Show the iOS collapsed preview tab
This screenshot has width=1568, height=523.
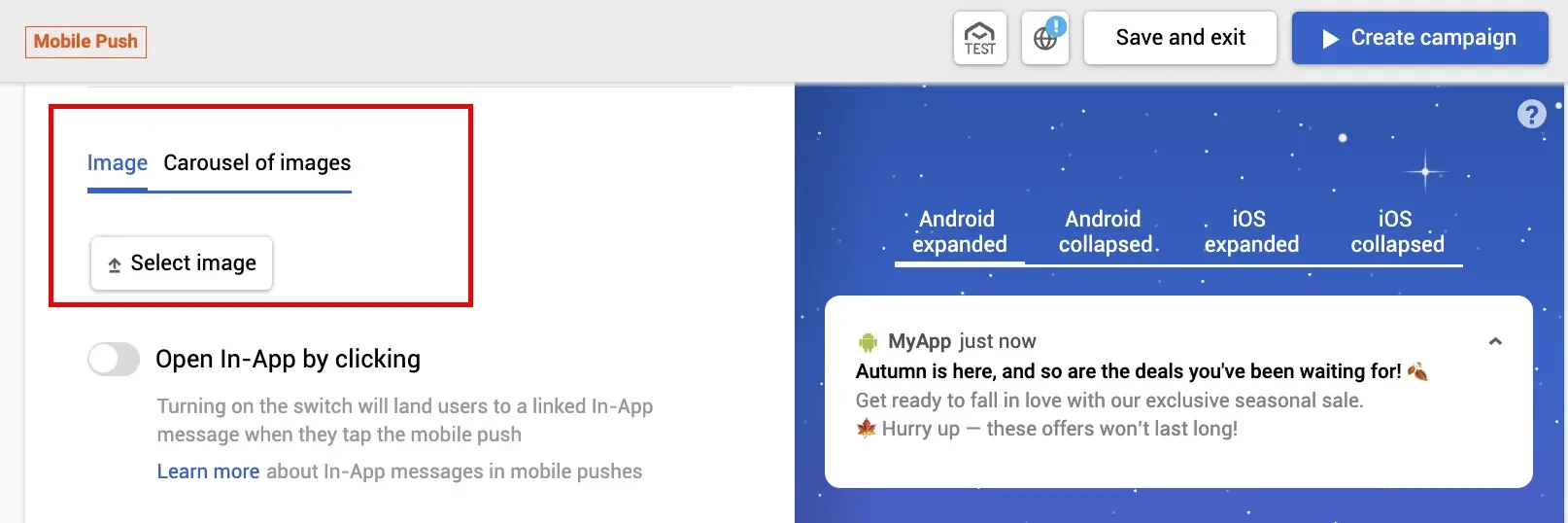tap(1397, 231)
